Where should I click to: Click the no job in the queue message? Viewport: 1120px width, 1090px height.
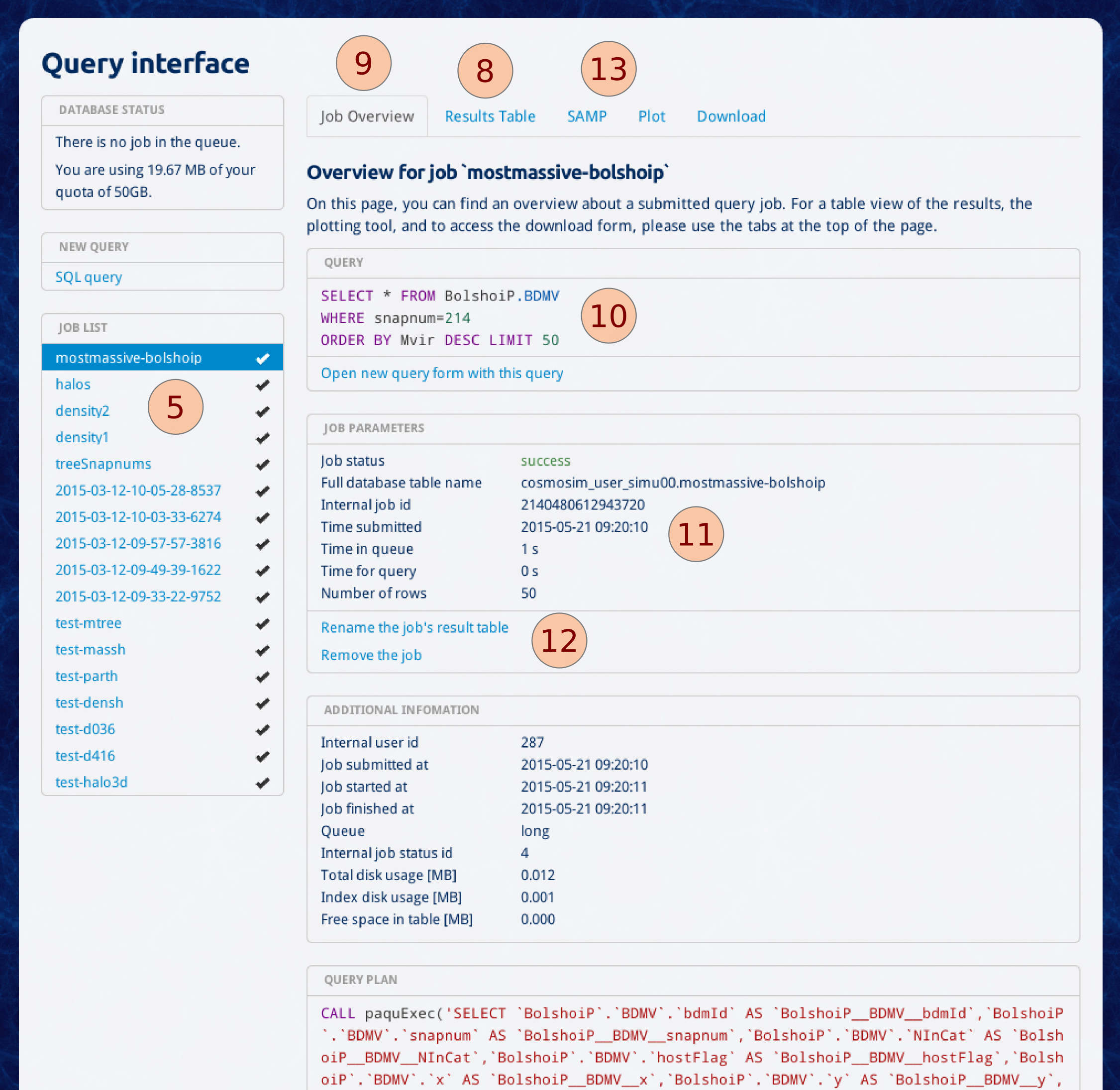coord(148,143)
